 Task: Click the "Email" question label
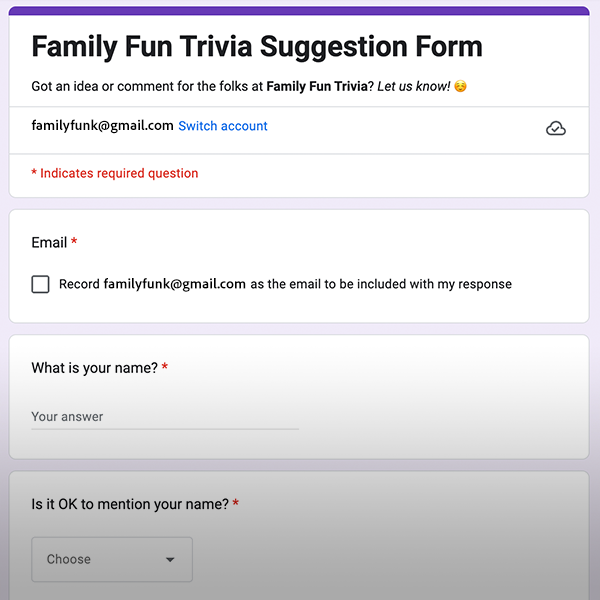pyautogui.click(x=49, y=243)
